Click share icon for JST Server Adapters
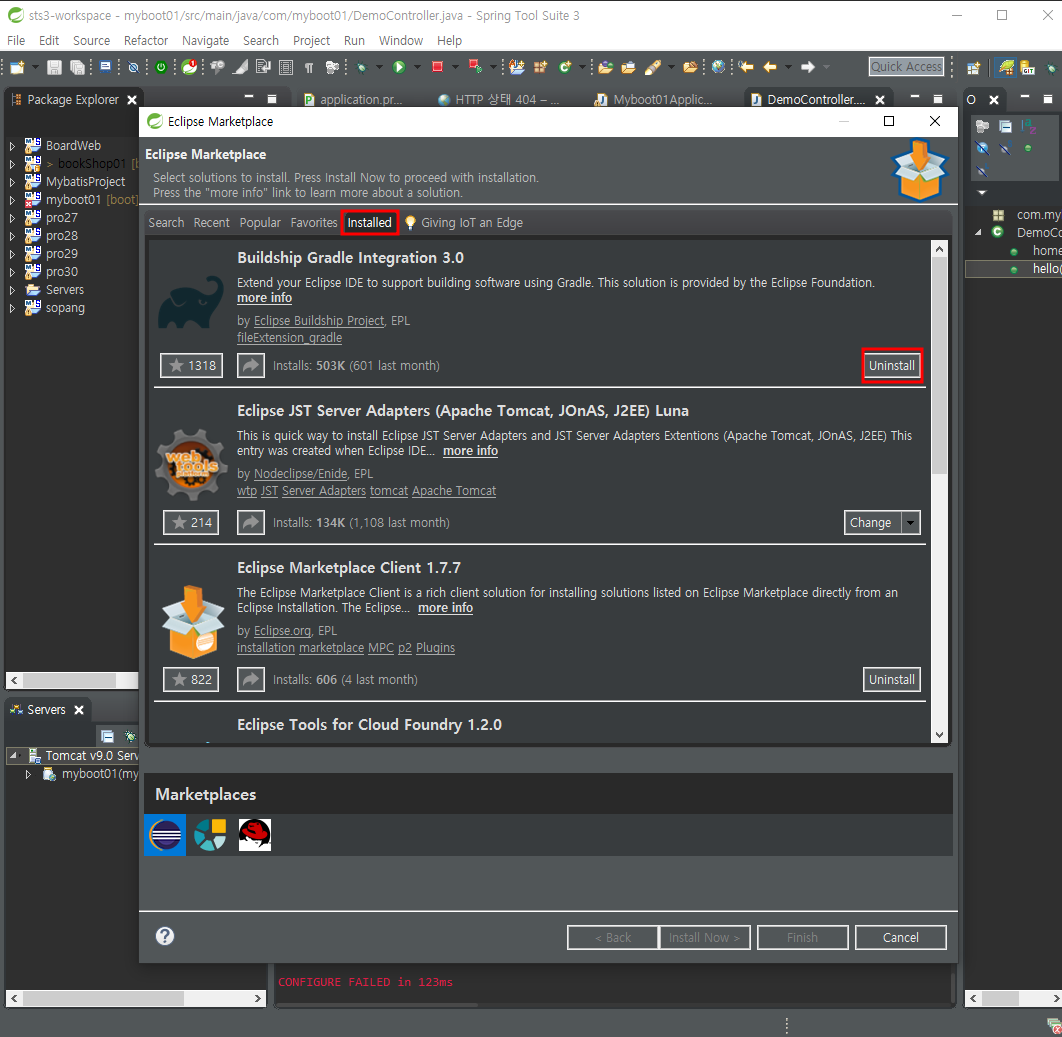 tap(251, 523)
